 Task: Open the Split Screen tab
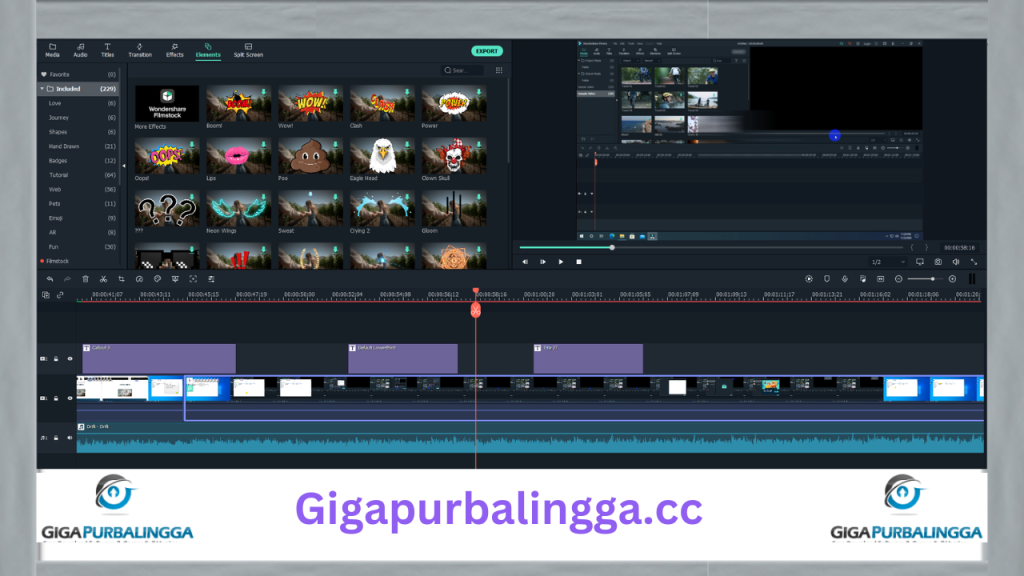[x=248, y=50]
